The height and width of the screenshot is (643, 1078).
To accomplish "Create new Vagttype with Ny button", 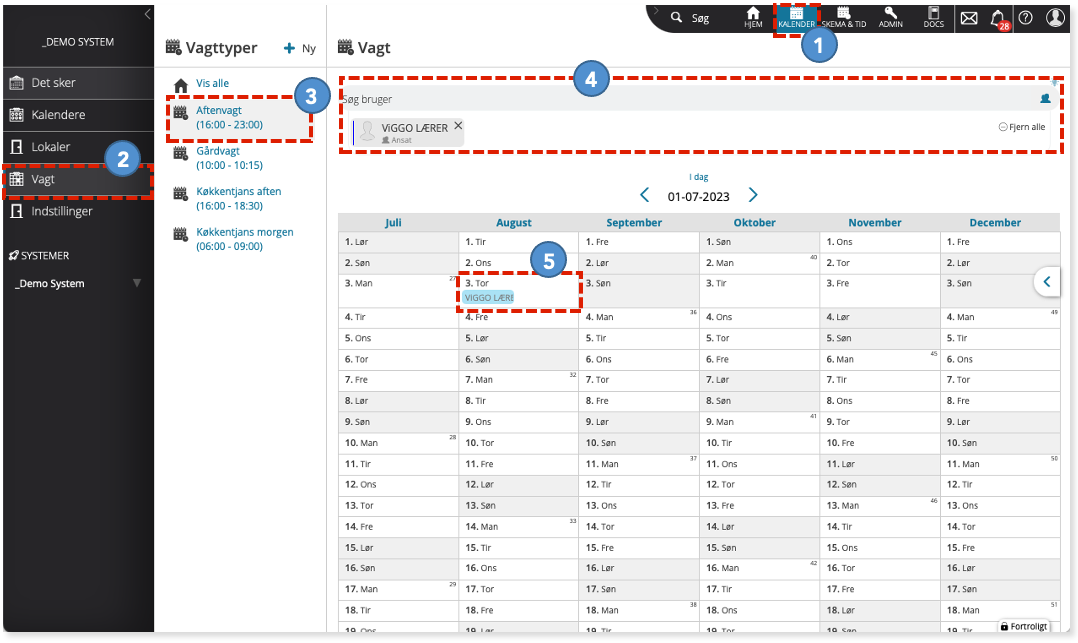I will point(300,48).
